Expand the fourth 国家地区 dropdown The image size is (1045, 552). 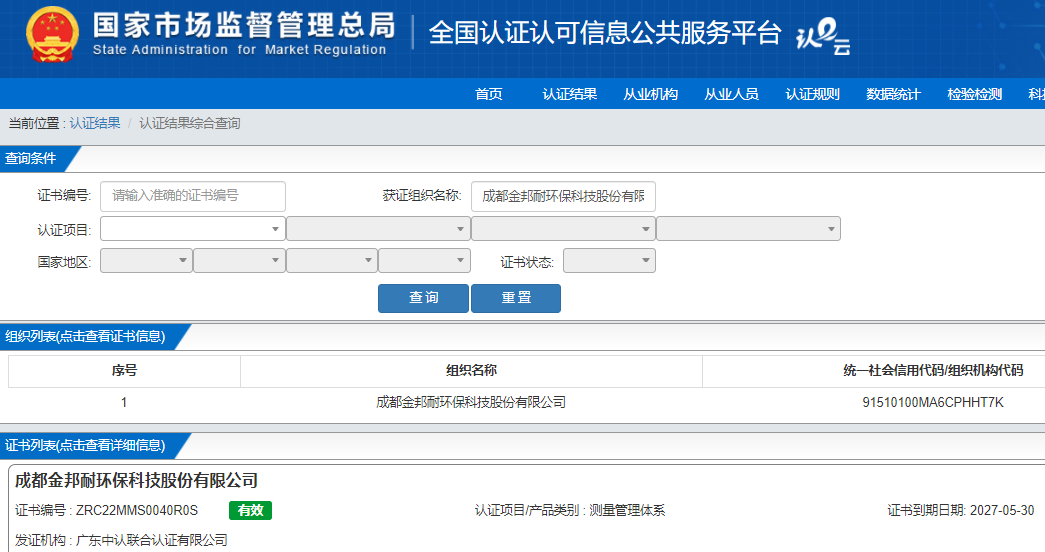424,261
